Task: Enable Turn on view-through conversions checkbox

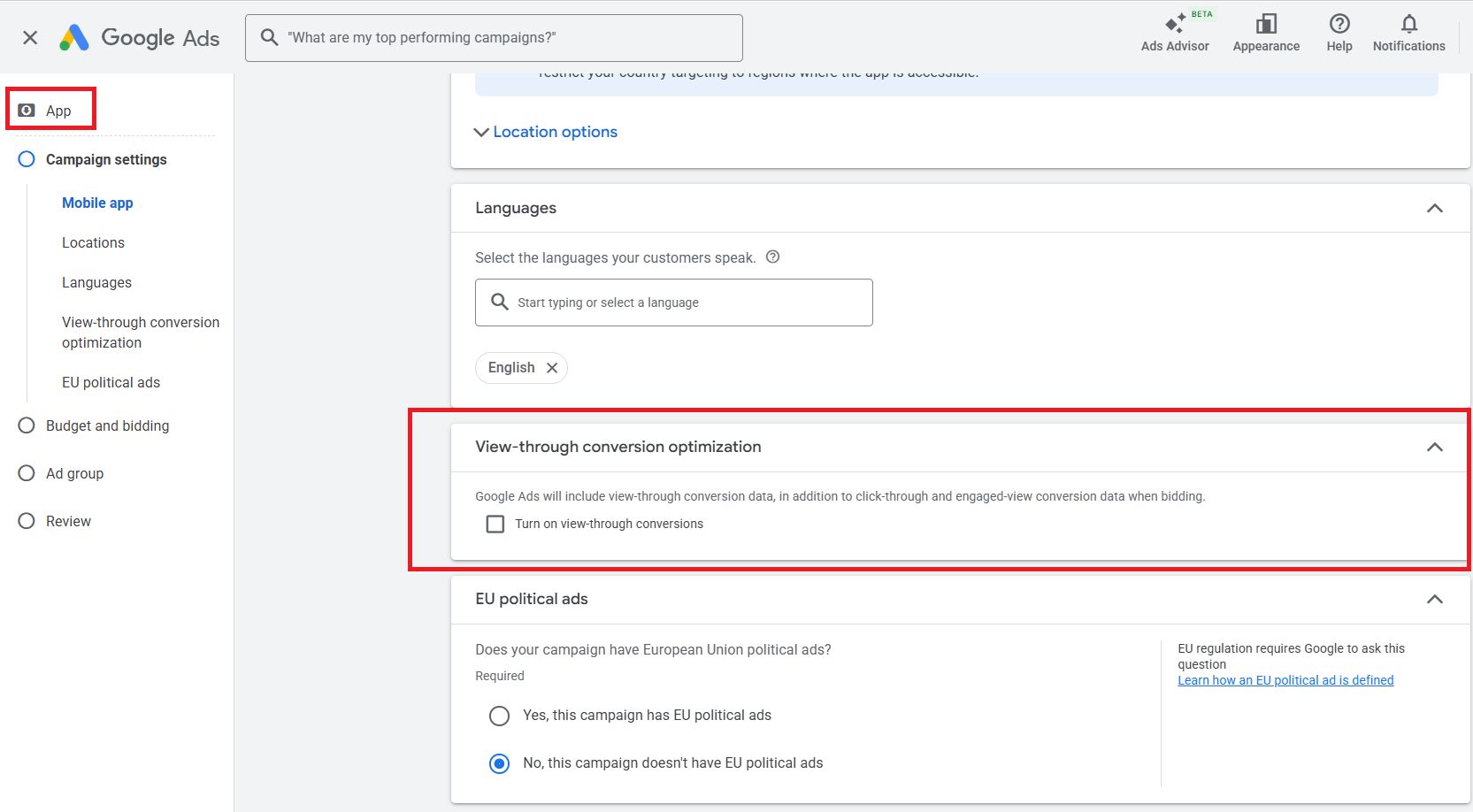Action: [x=495, y=524]
